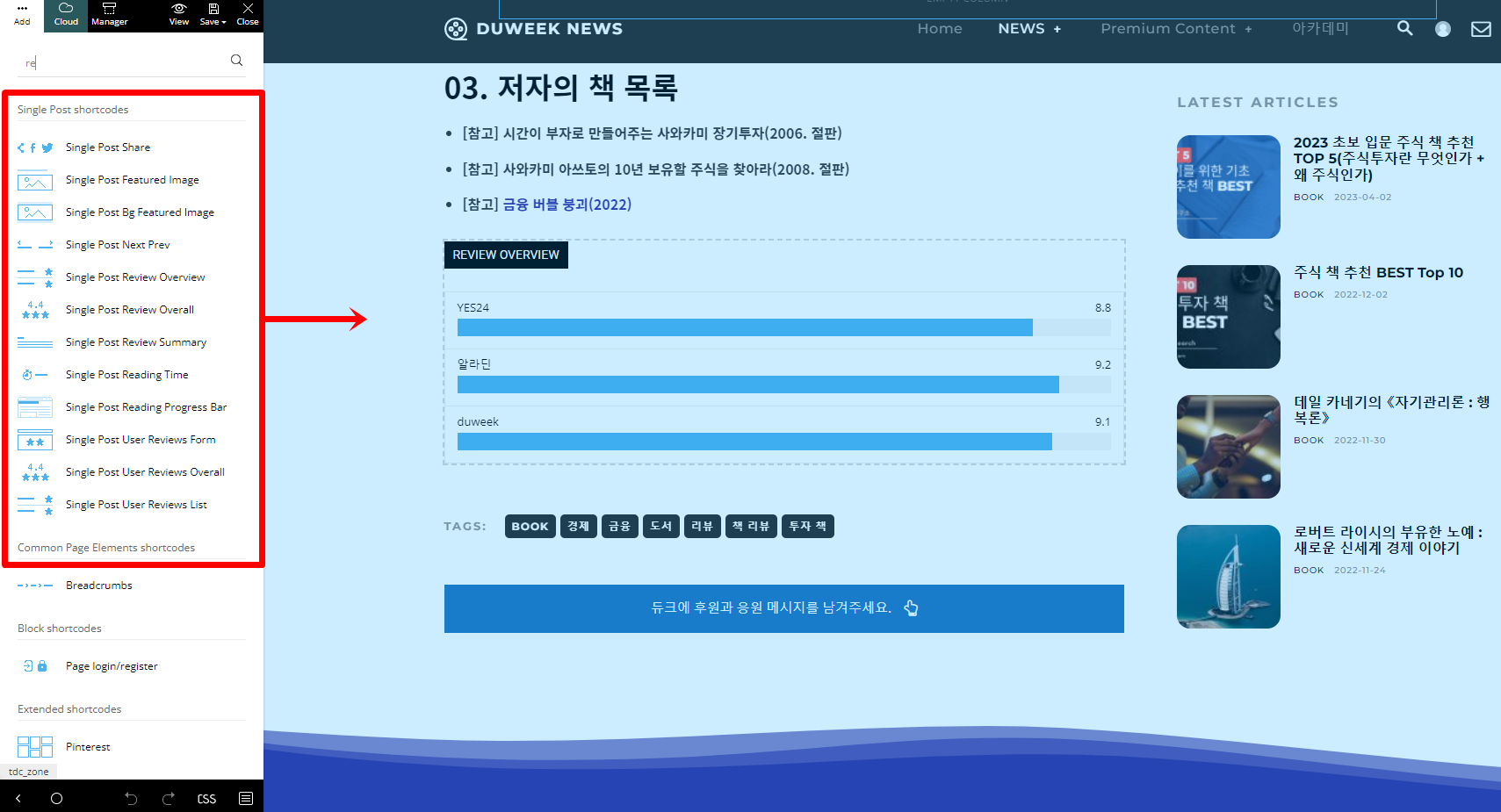Screen dimensions: 1501x812
Task: Open the 2023 초보 입문 주식 책 추천 thumbnail
Action: [1229, 187]
